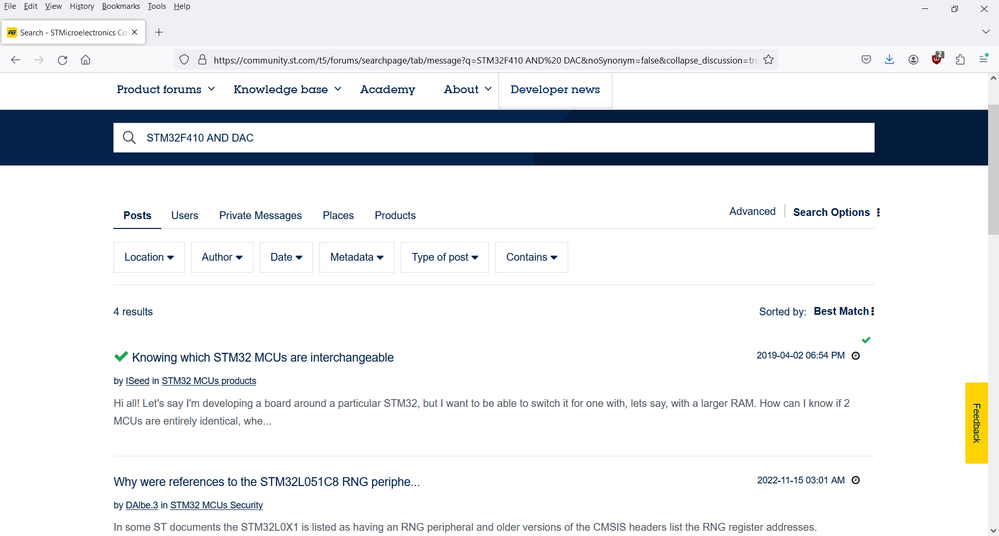999x536 pixels.
Task: Expand the Product forums menu
Action: [x=166, y=89]
